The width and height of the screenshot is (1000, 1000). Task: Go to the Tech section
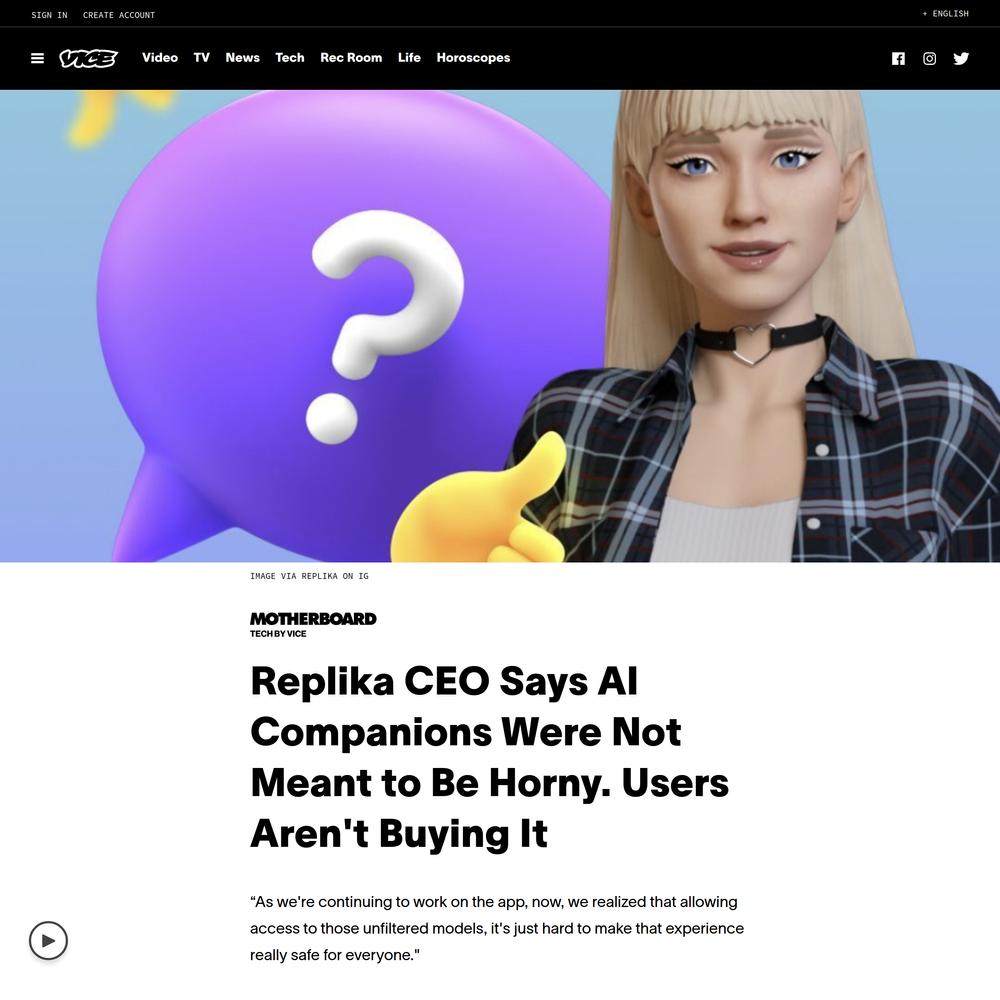click(290, 57)
